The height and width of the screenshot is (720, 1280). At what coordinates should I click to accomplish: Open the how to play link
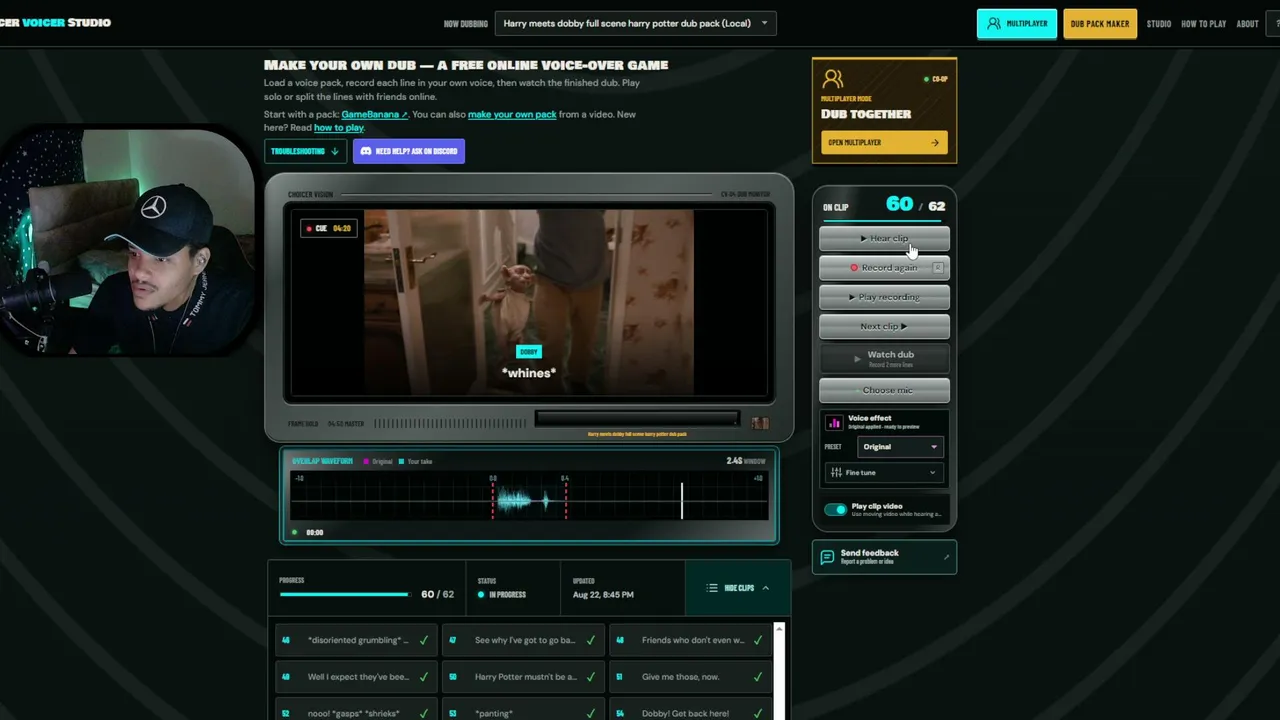[339, 128]
